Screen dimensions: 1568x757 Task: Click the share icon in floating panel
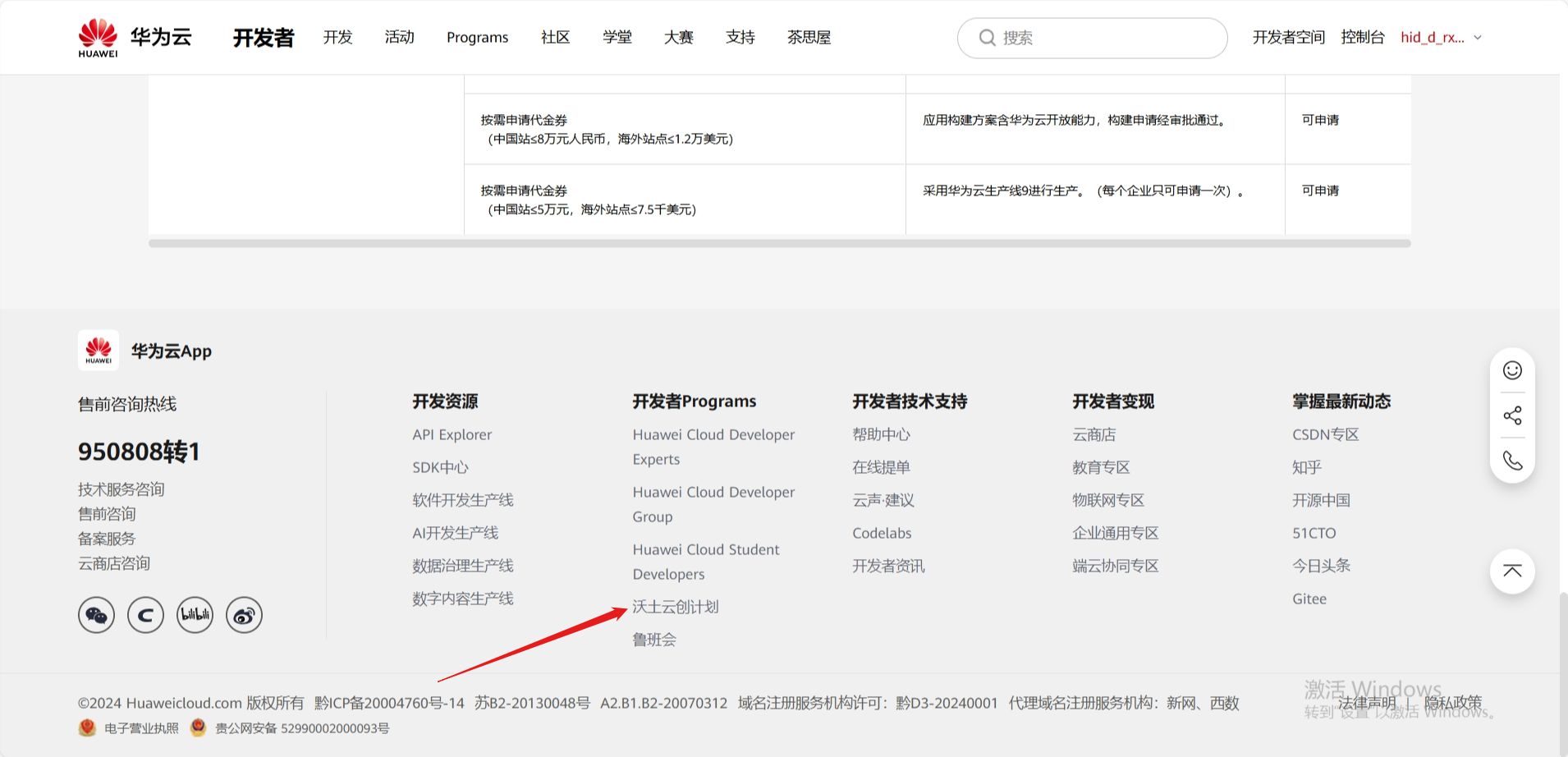pos(1512,415)
